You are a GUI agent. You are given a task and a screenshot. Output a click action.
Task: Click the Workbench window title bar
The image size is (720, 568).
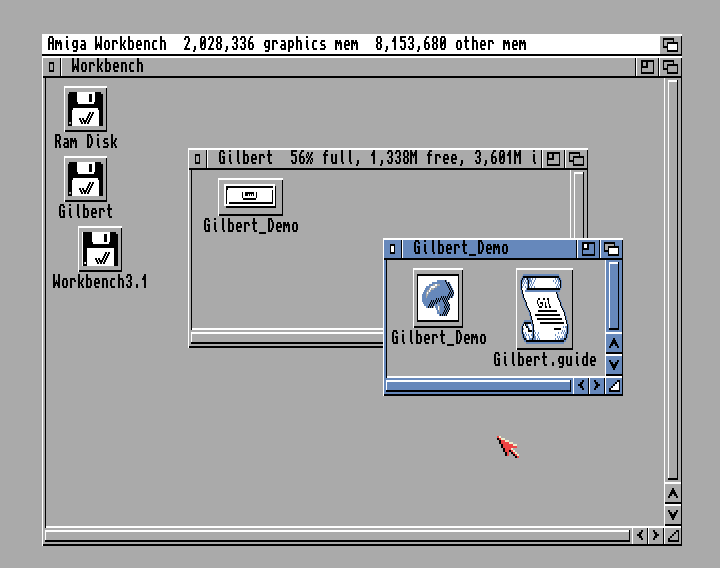click(347, 67)
